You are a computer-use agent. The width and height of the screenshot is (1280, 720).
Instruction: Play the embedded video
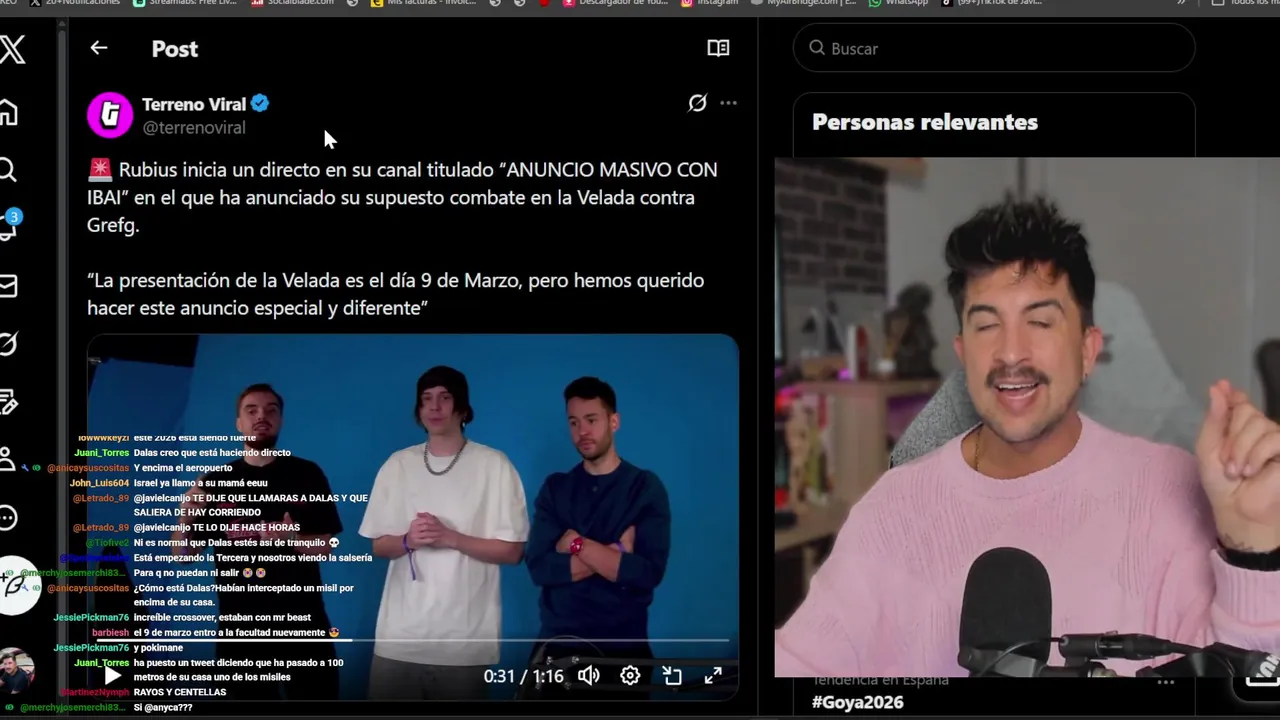[112, 676]
